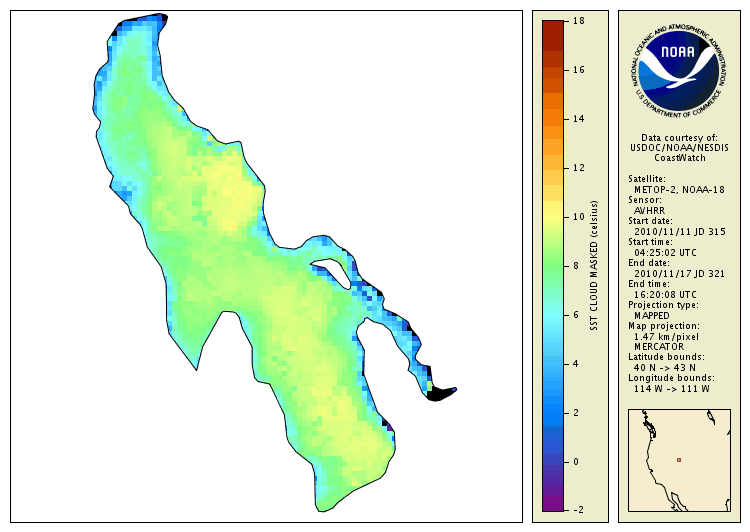Click the location inset map thumbnail
750x532 pixels.
pyautogui.click(x=679, y=460)
